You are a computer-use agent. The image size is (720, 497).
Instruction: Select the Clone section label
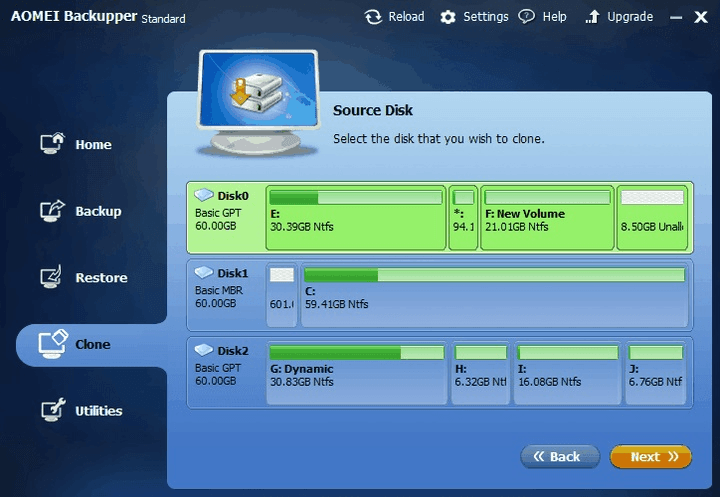(92, 344)
